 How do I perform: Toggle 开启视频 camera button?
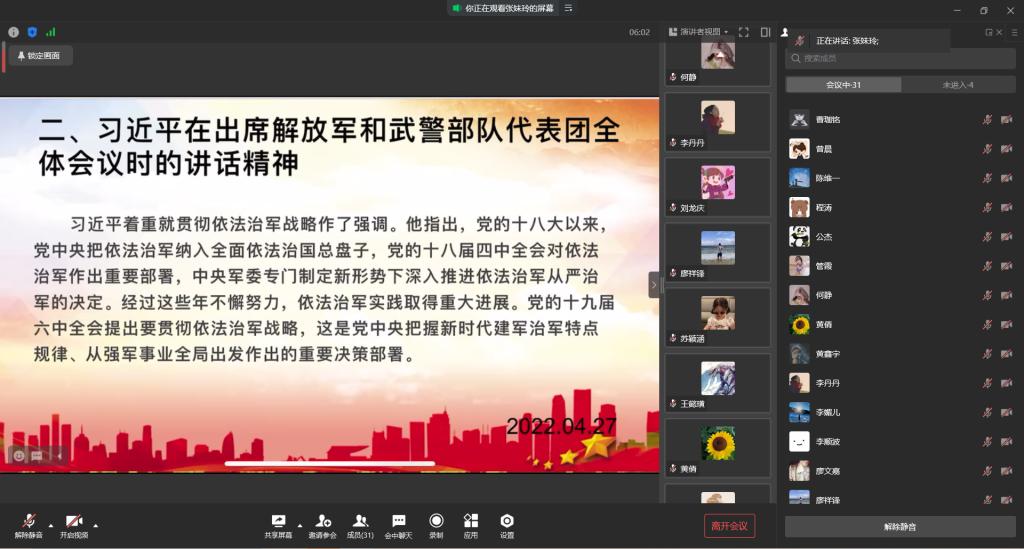pyautogui.click(x=73, y=526)
